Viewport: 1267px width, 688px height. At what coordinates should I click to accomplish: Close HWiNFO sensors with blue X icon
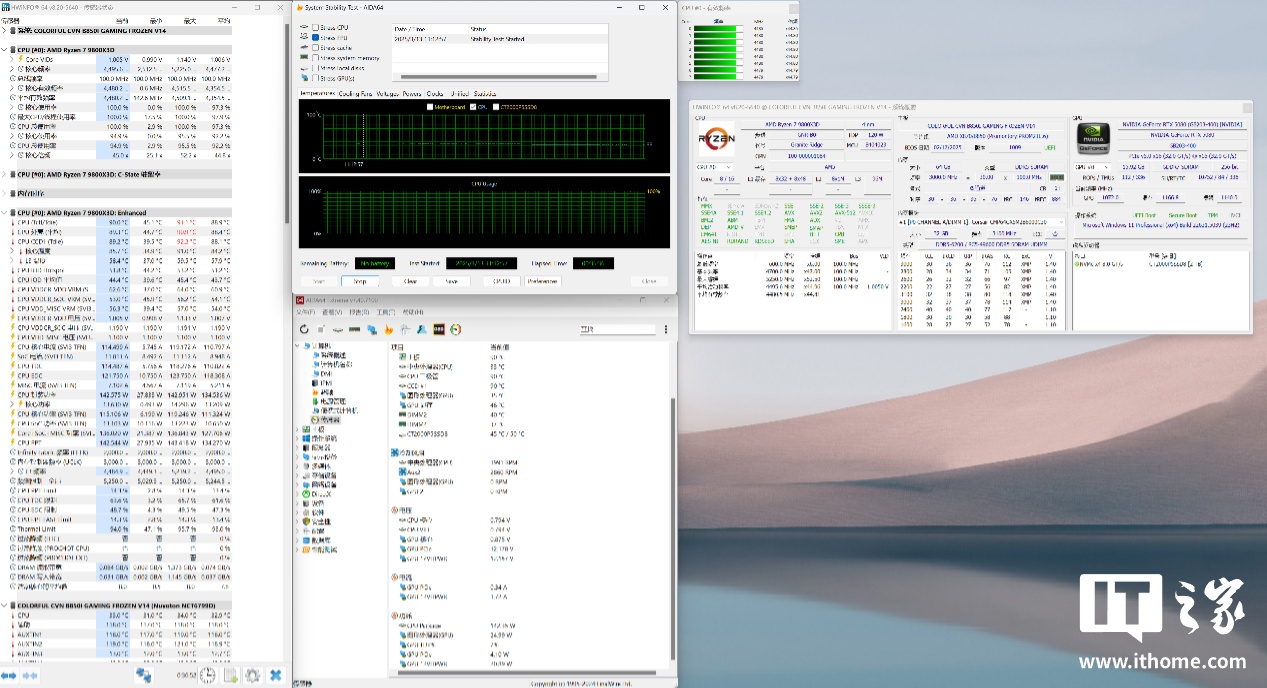[275, 676]
